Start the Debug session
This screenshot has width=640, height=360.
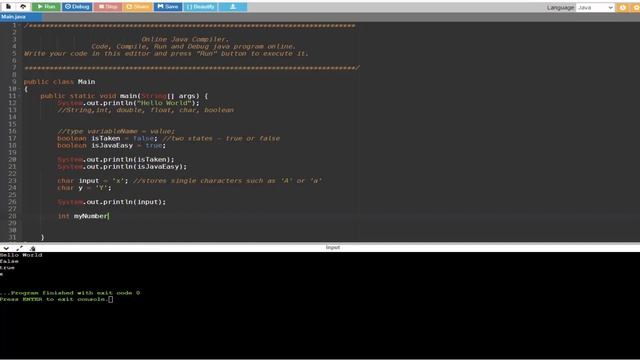[x=77, y=7]
